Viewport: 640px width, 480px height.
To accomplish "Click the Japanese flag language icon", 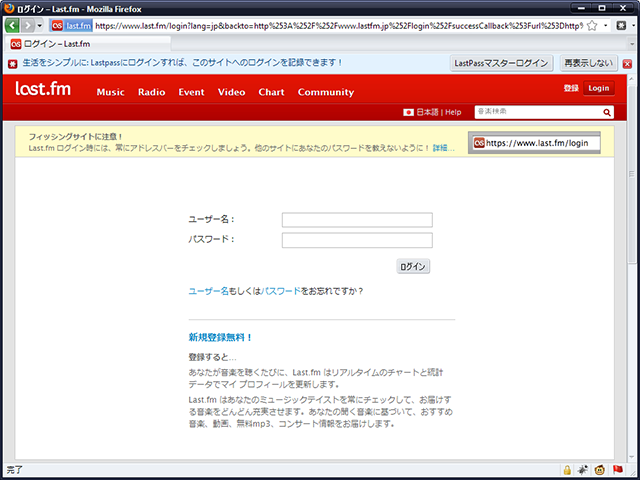I will click(x=408, y=112).
